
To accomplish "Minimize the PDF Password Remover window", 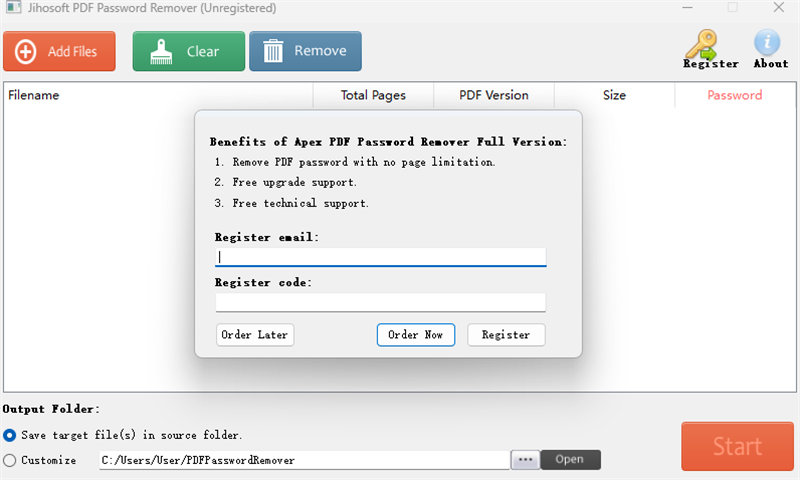I will click(x=687, y=8).
